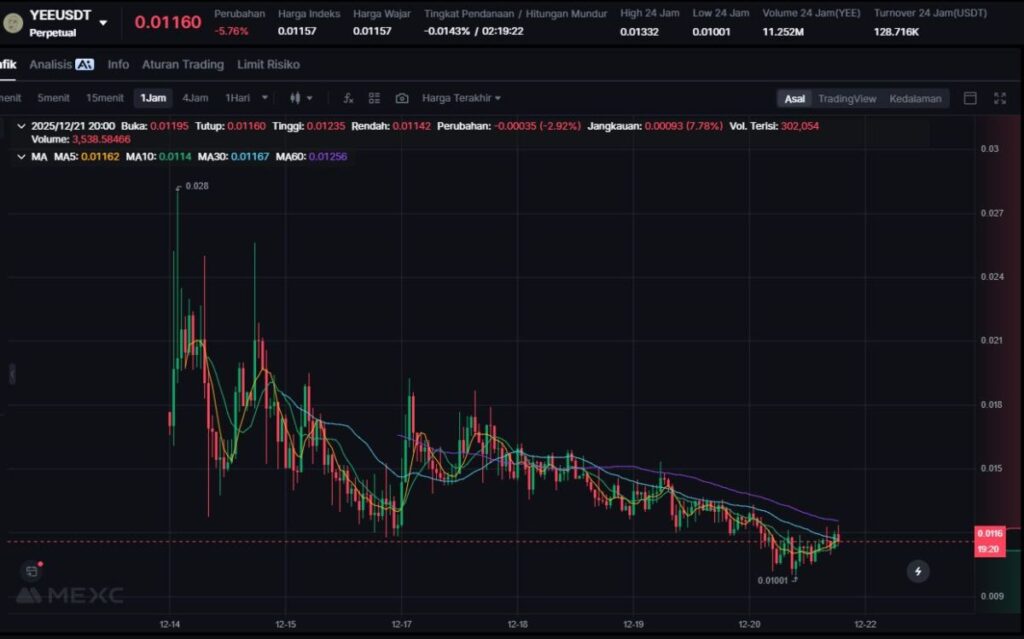Select the 15menit timeframe

click(x=105, y=98)
